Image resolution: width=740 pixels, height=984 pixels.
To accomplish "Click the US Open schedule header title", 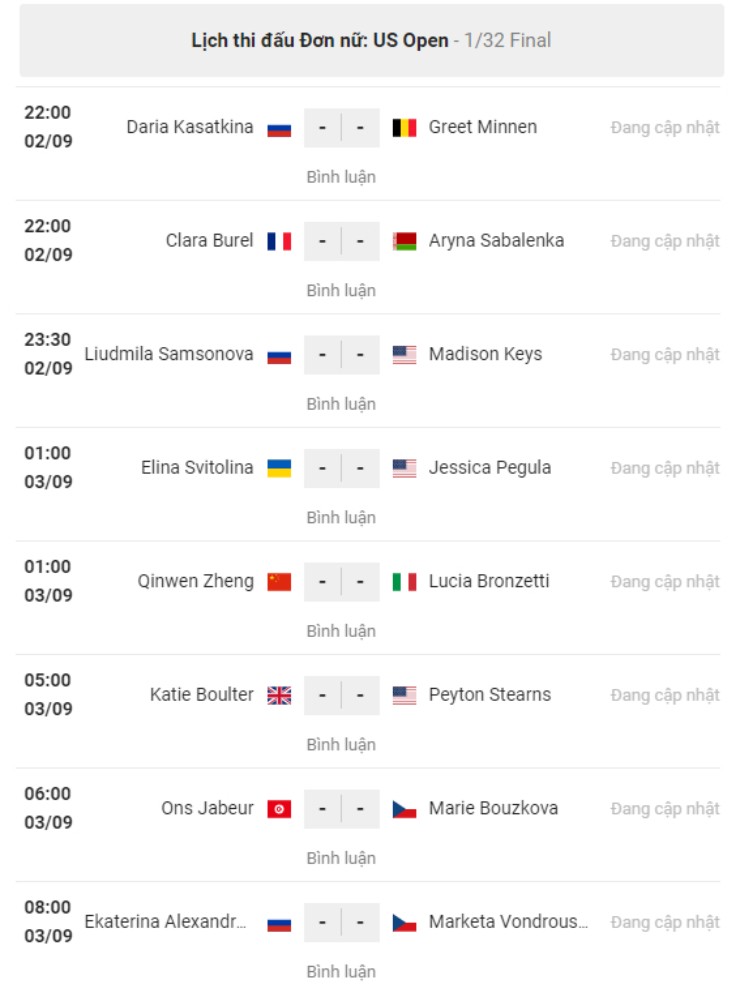I will pos(371,41).
